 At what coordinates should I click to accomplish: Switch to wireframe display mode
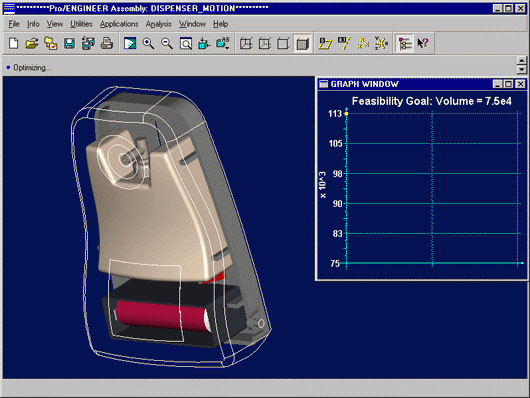click(246, 43)
